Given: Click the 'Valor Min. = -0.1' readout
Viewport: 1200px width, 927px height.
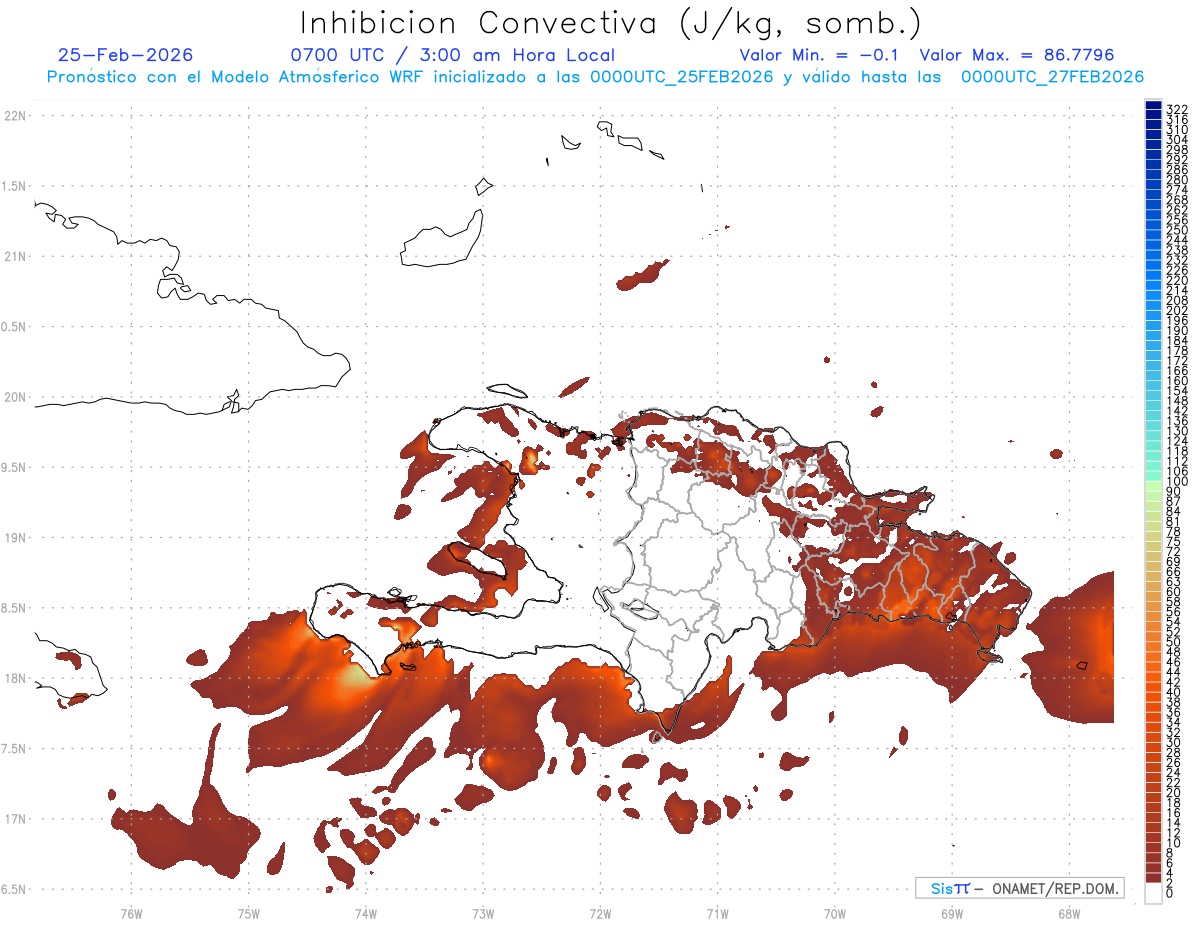Looking at the screenshot, I should (x=820, y=55).
